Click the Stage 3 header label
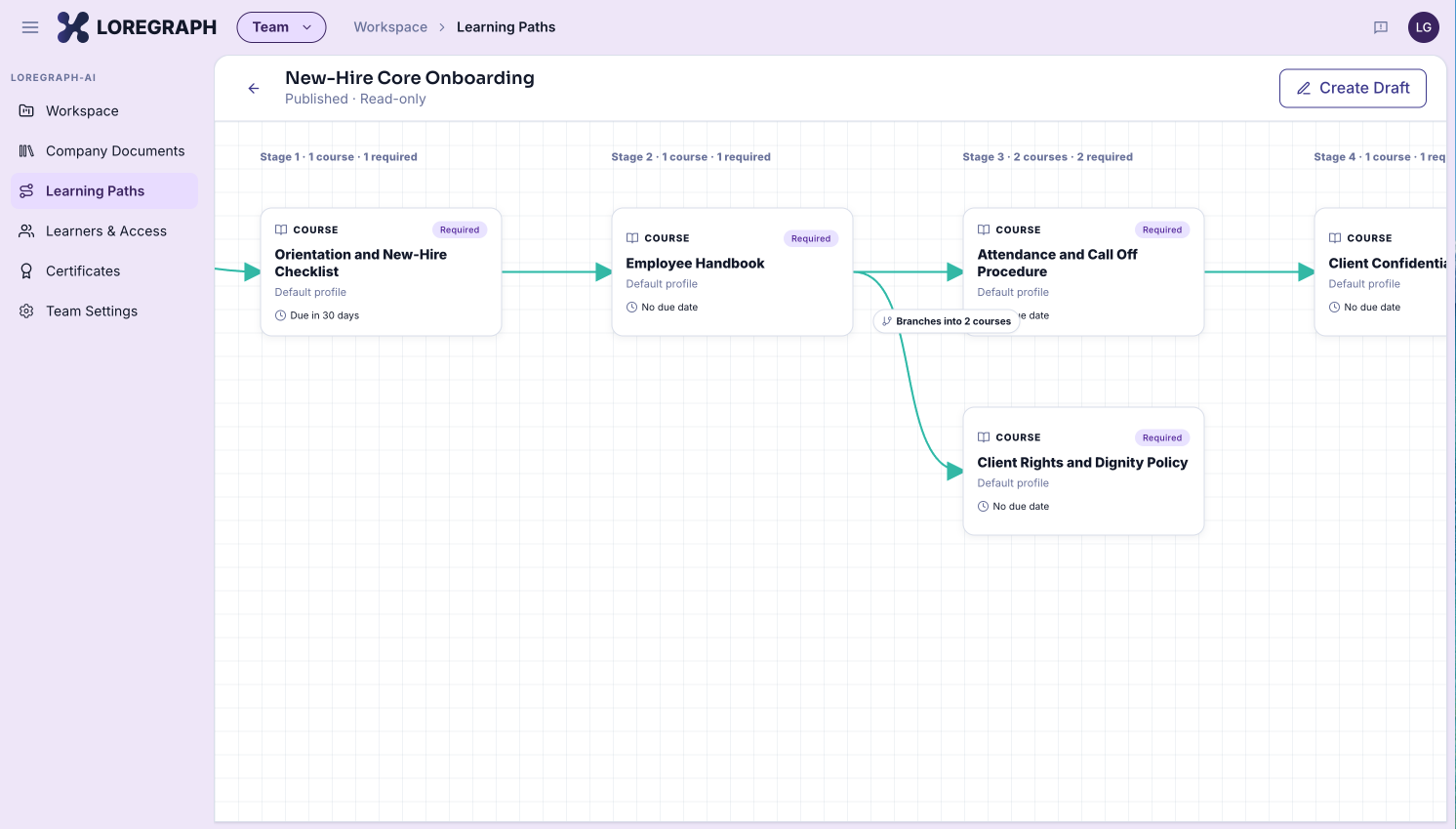Image resolution: width=1456 pixels, height=829 pixels. [1048, 157]
